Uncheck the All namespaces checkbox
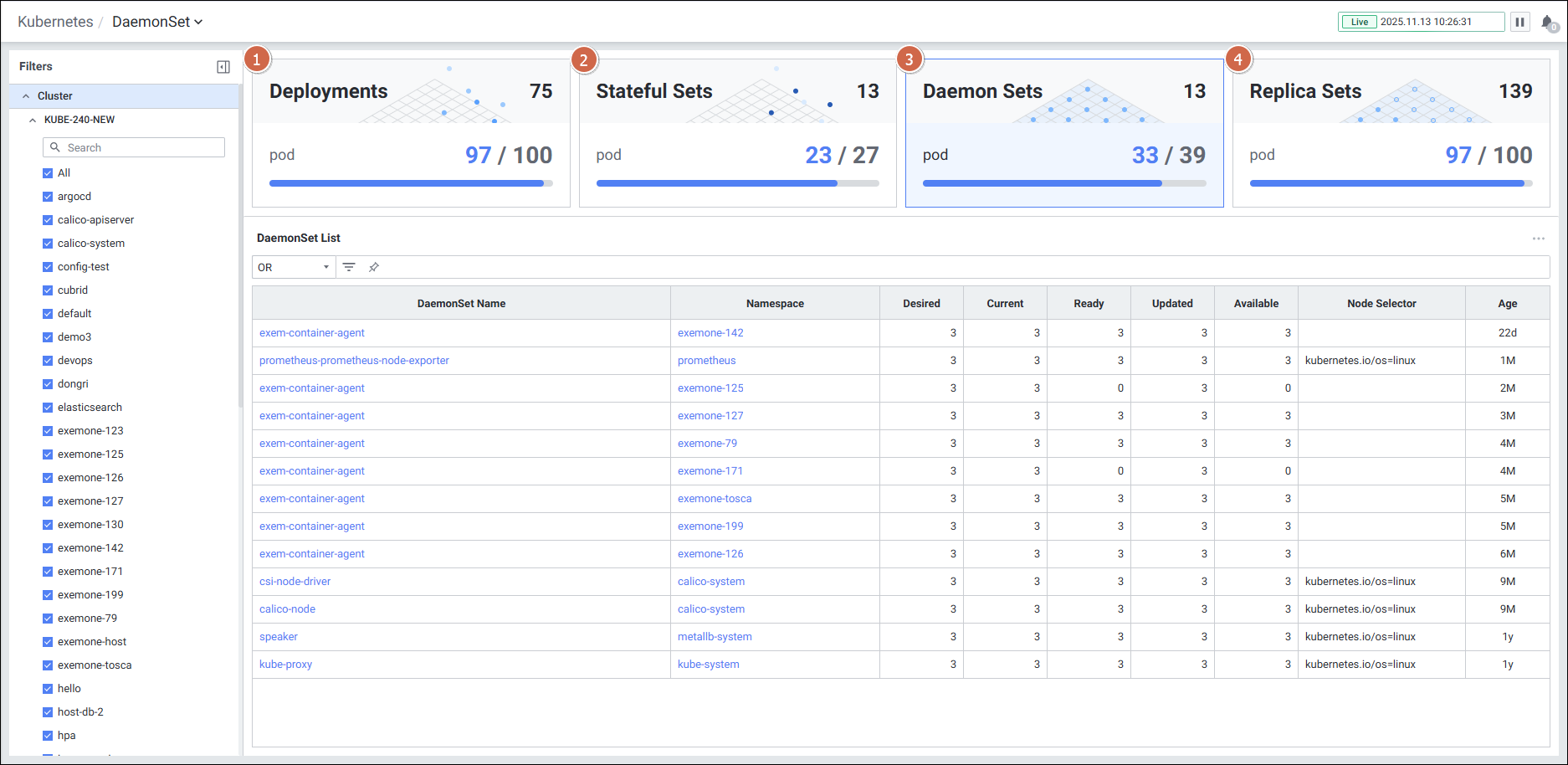 [x=48, y=173]
